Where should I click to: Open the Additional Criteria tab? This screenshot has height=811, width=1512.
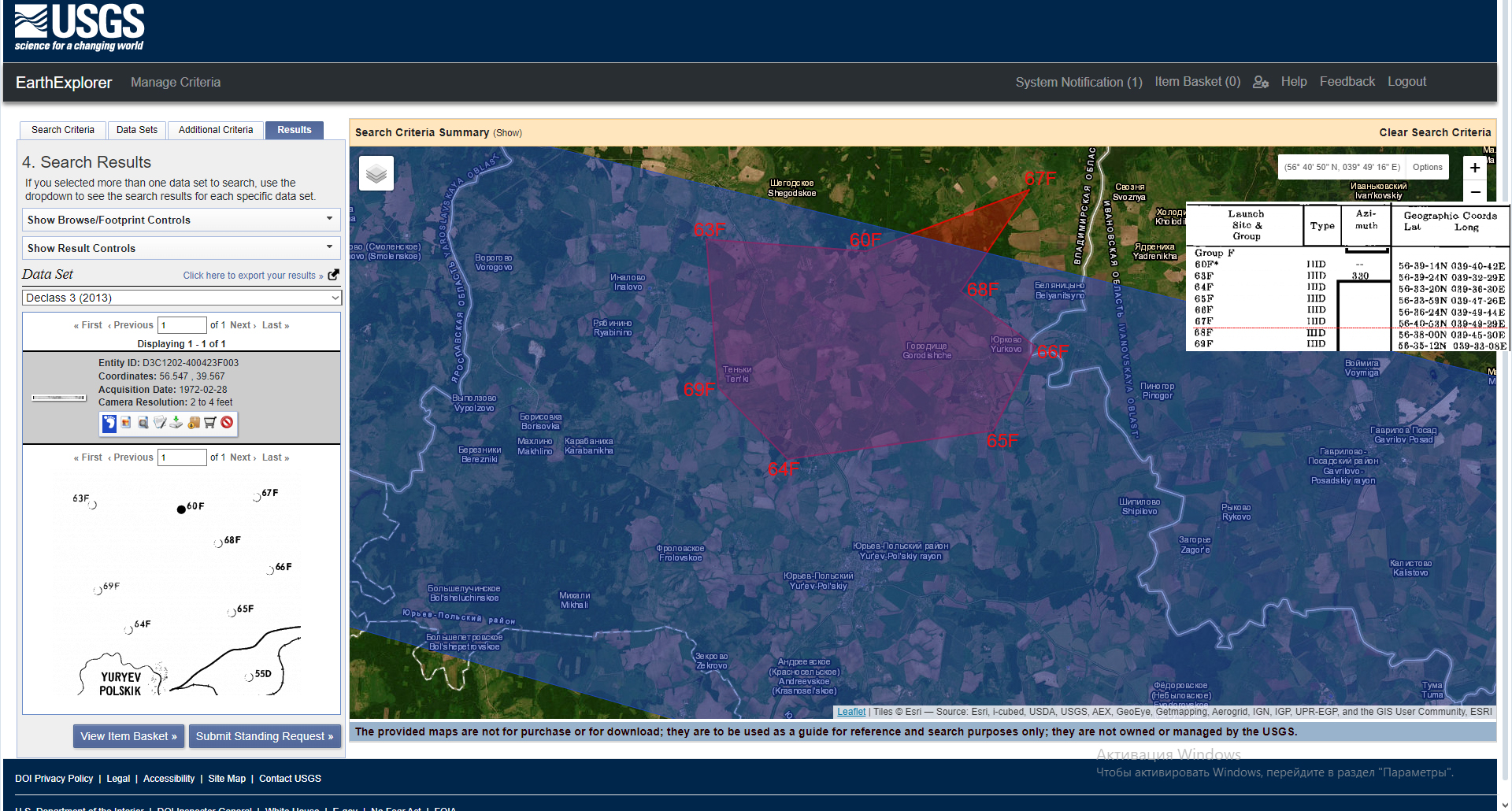216,130
